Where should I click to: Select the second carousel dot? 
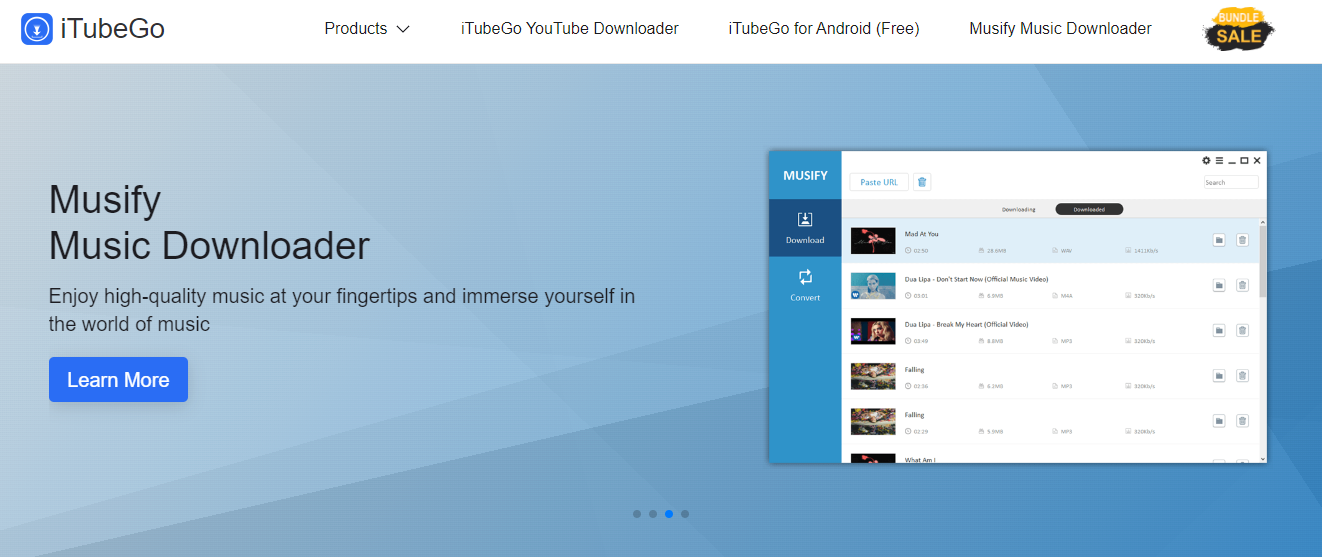click(x=653, y=514)
